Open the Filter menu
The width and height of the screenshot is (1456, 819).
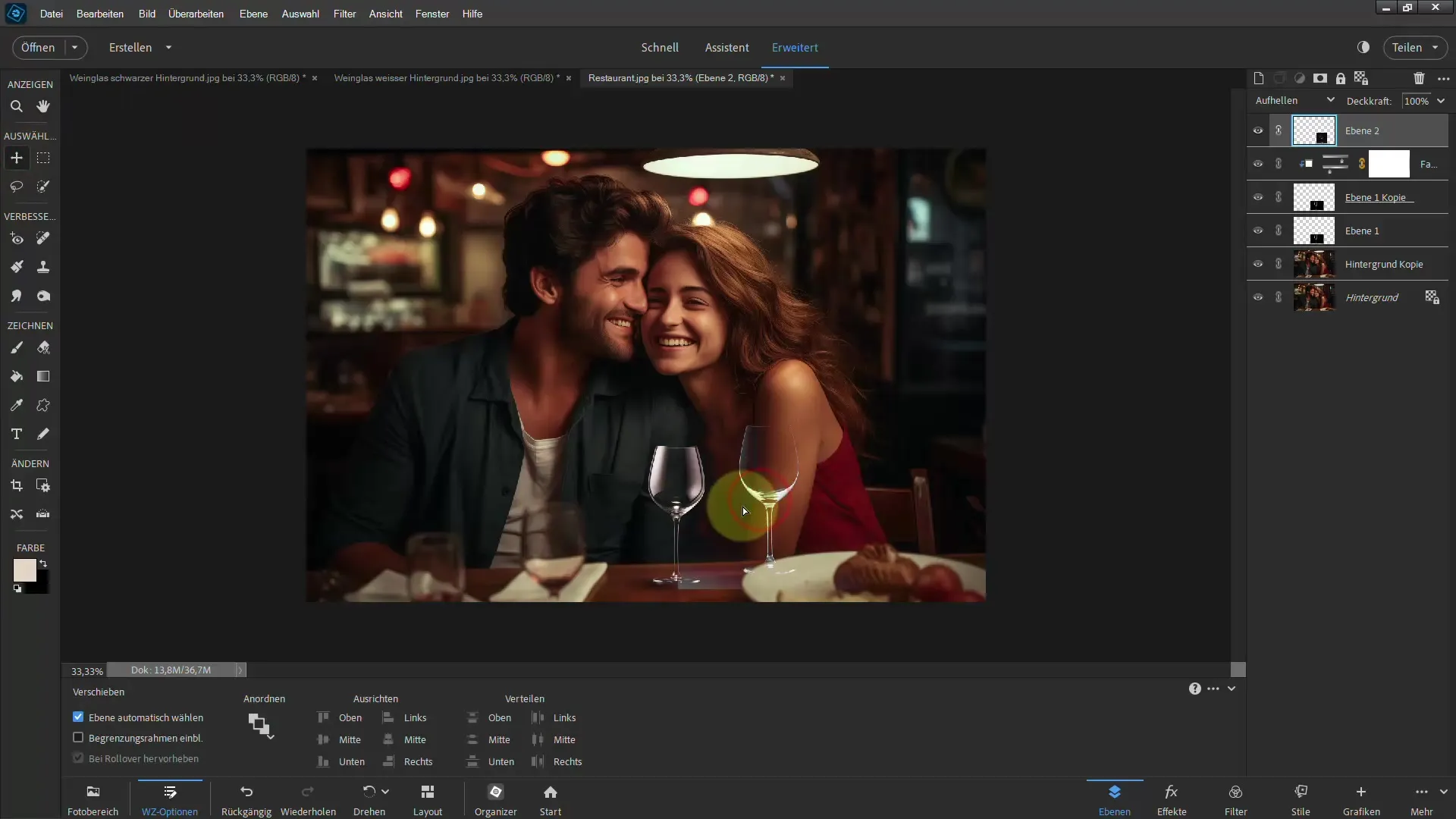click(344, 14)
